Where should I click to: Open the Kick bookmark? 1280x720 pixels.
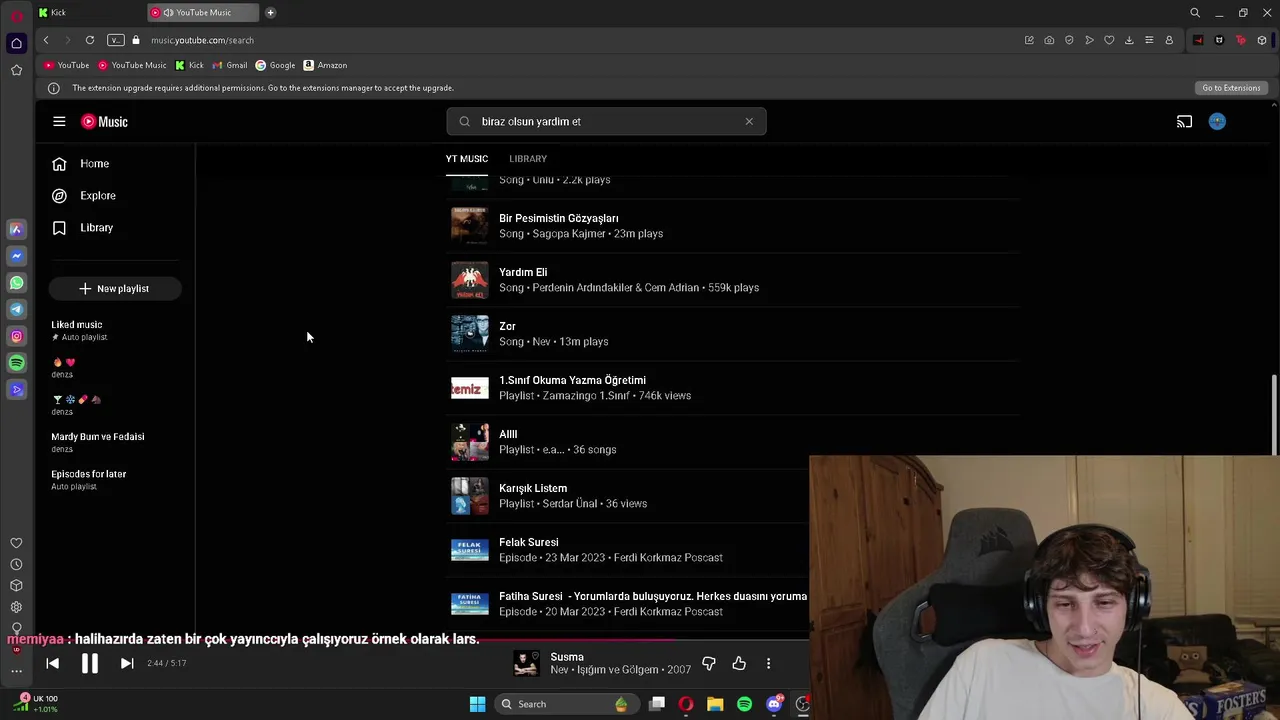tap(189, 65)
